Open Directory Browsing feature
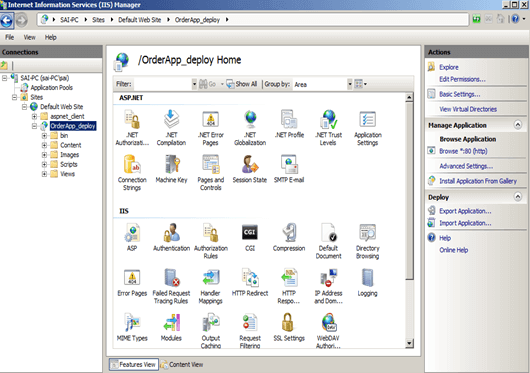Image resolution: width=530 pixels, height=373 pixels. tap(368, 241)
